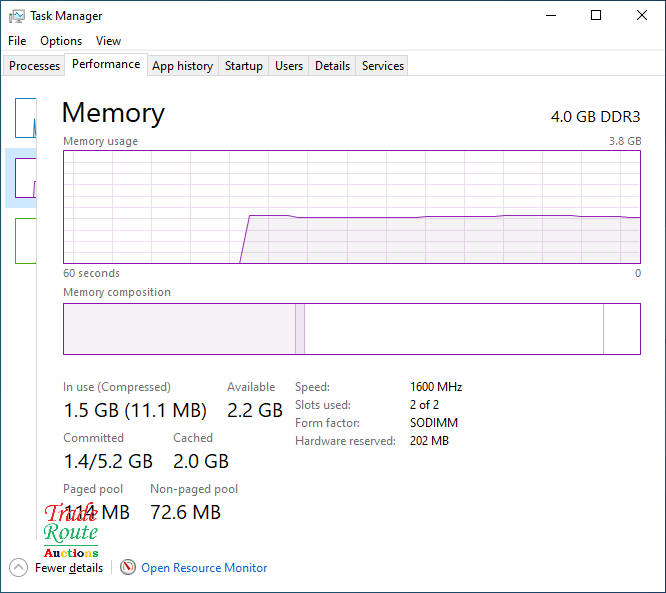Select the Performance tab
Screen dimensions: 666x593
click(x=106, y=64)
